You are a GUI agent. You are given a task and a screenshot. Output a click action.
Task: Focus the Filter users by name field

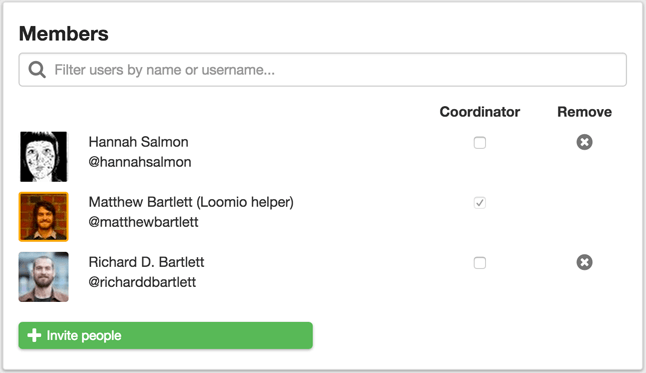(323, 70)
